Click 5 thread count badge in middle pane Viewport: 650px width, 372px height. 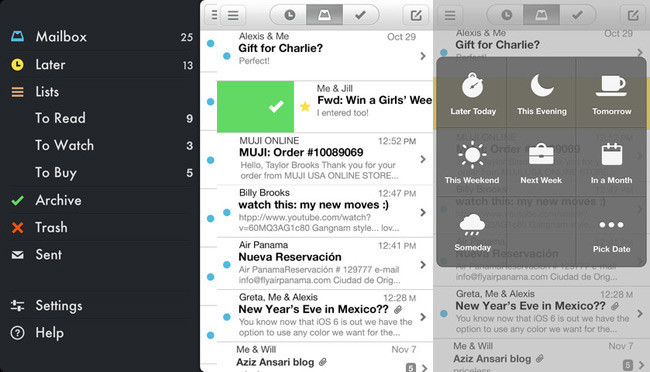(x=410, y=367)
